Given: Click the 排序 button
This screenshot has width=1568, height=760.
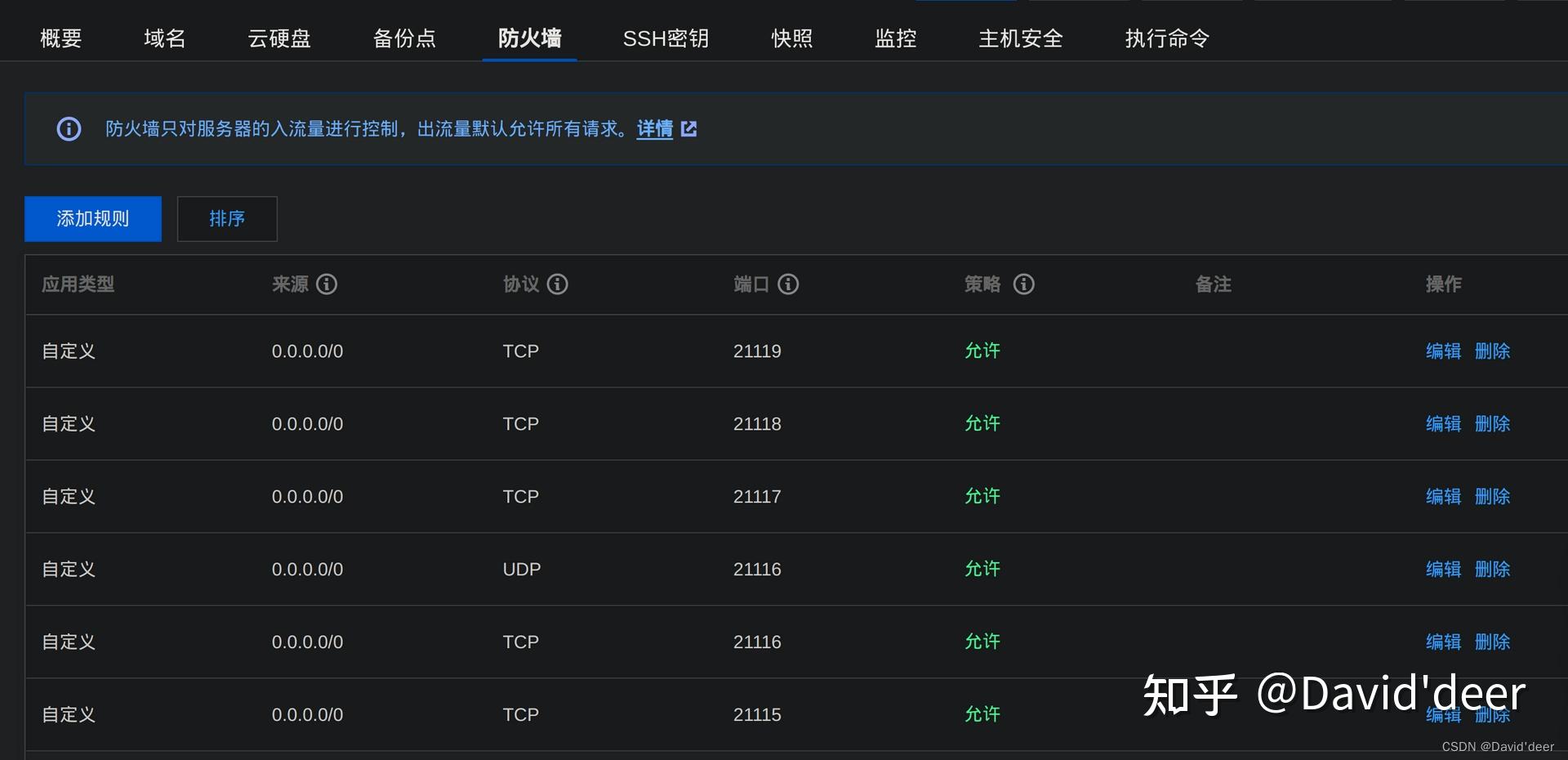Looking at the screenshot, I should (x=227, y=219).
